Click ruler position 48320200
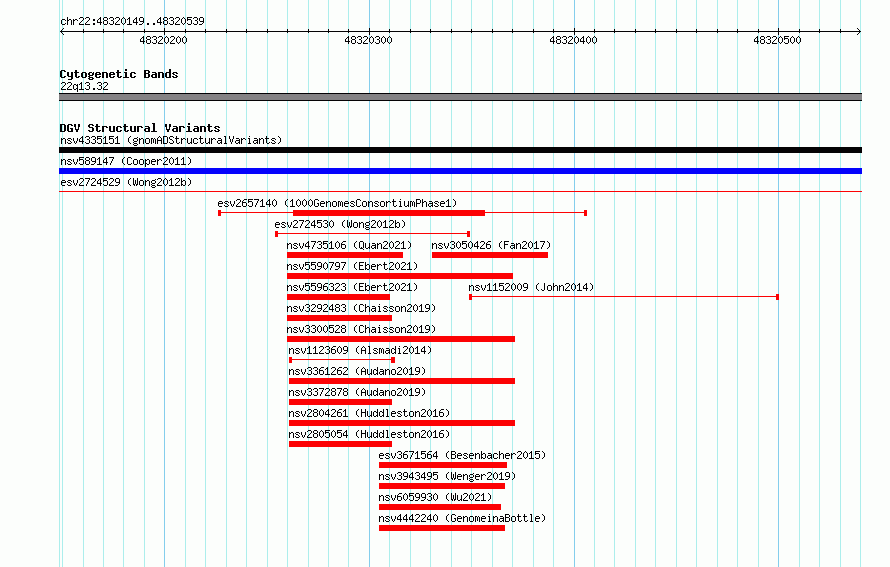 click(163, 40)
